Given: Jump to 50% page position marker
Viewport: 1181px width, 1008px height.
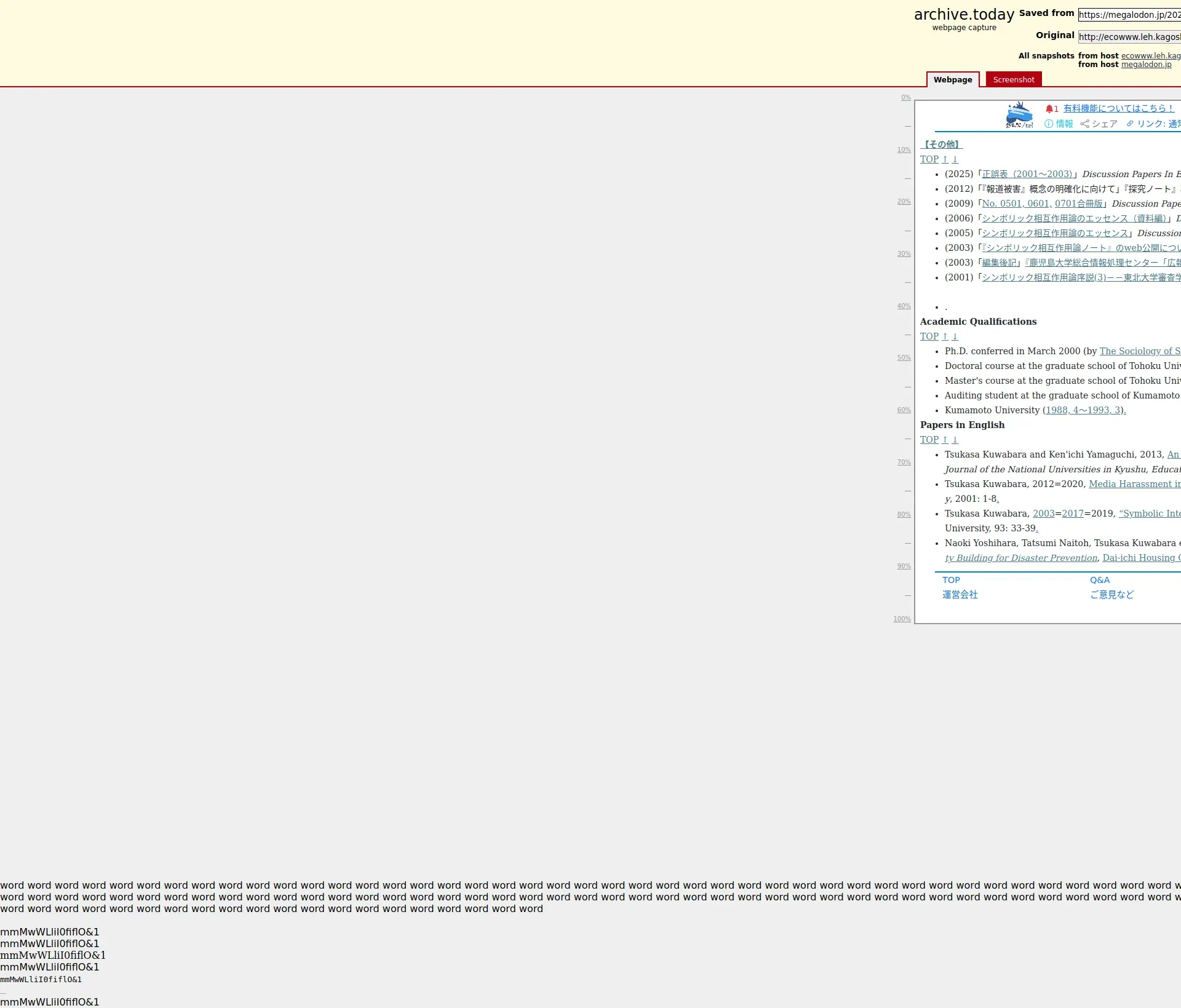Looking at the screenshot, I should coord(904,357).
